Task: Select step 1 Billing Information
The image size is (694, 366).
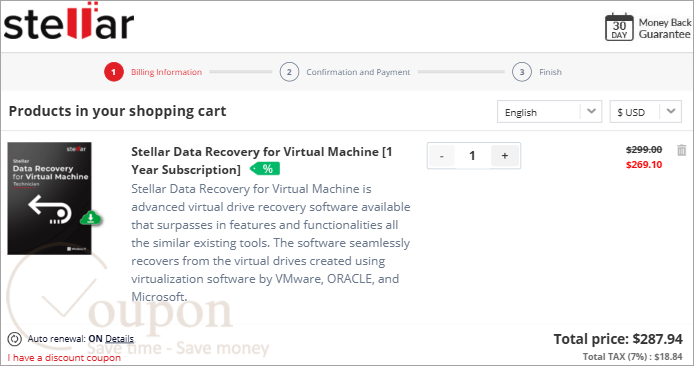Action: click(153, 72)
